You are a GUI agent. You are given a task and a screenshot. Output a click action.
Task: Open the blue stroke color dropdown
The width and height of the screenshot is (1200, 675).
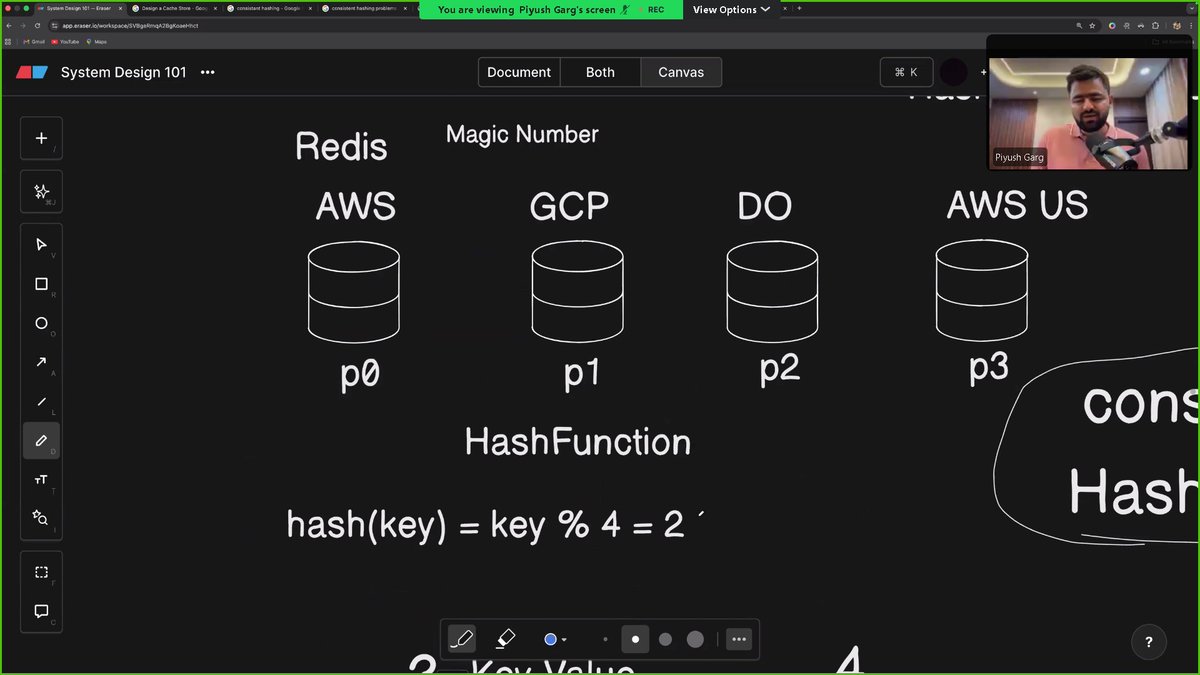[555, 639]
